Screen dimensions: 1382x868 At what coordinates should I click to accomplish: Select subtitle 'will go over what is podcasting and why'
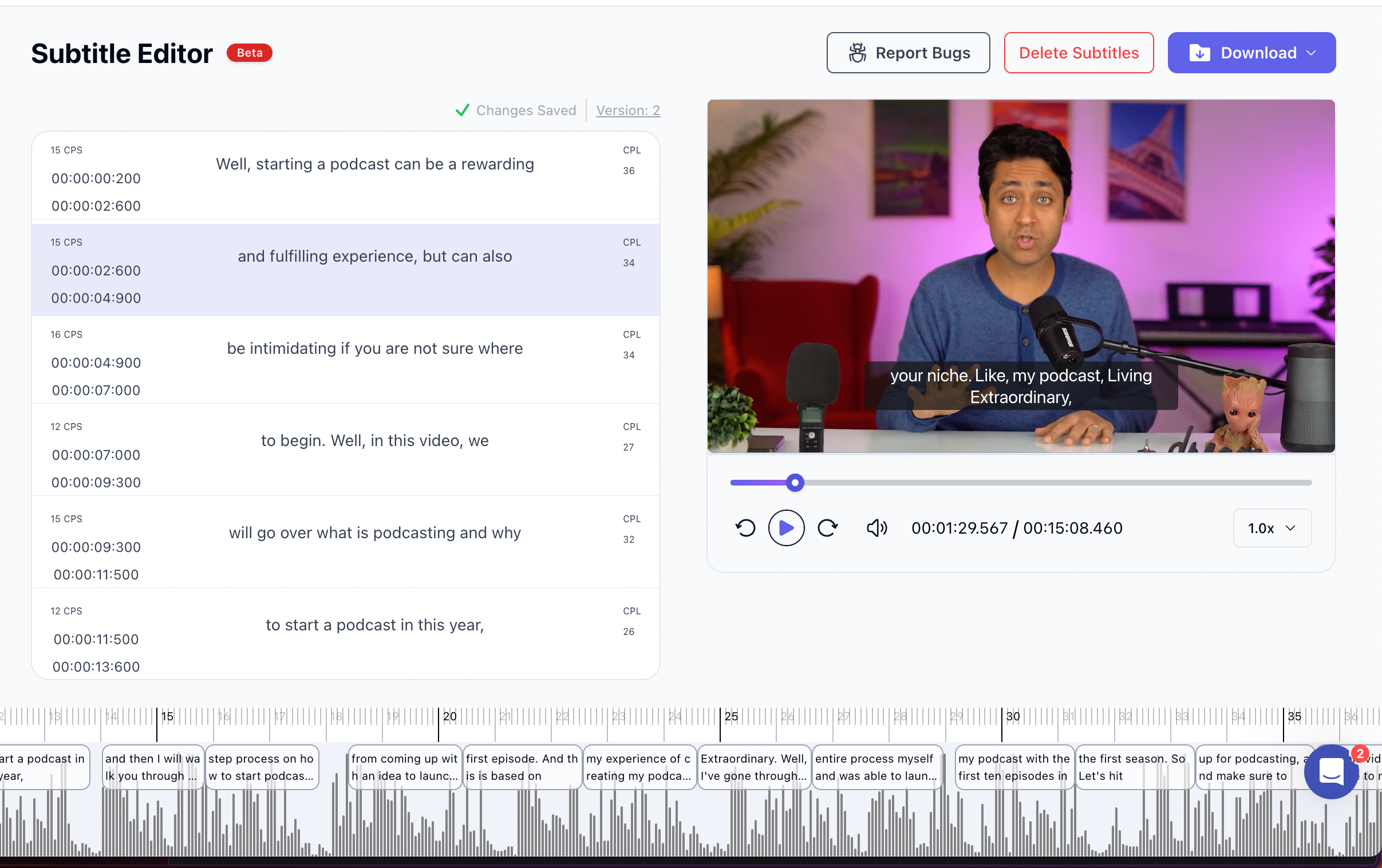375,532
